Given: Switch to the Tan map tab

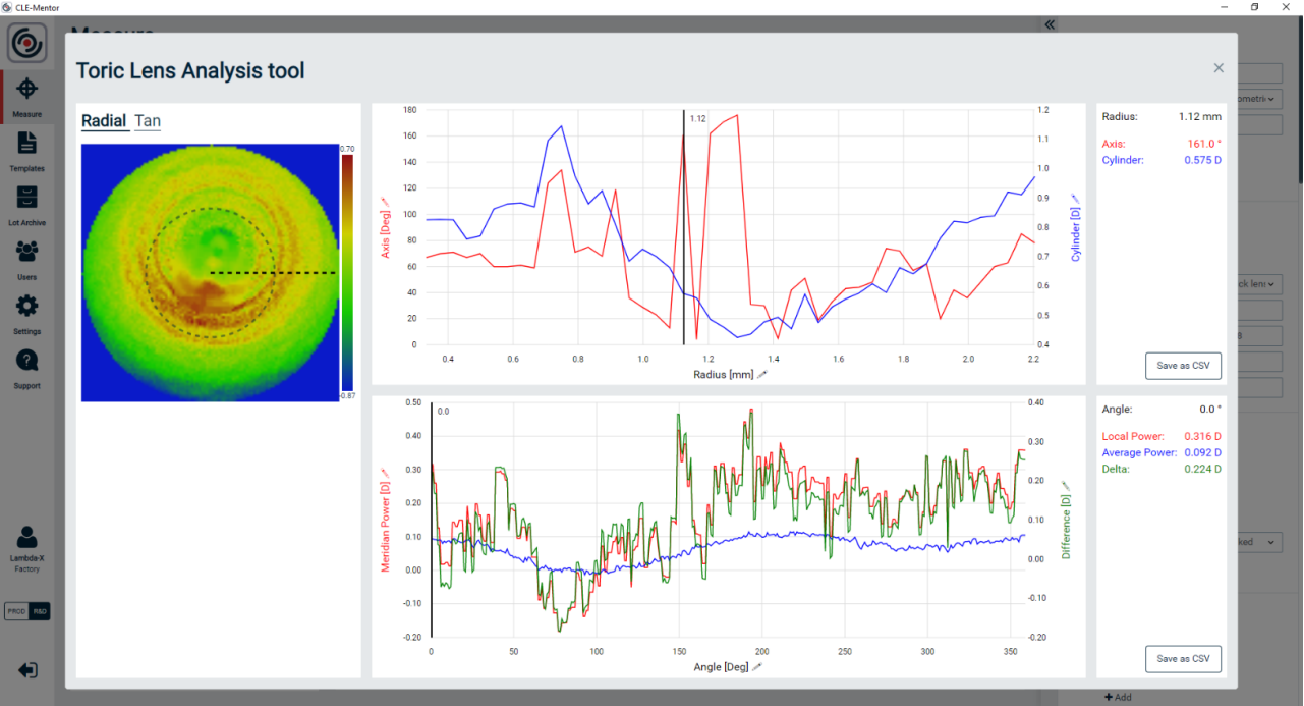Looking at the screenshot, I should pos(147,121).
